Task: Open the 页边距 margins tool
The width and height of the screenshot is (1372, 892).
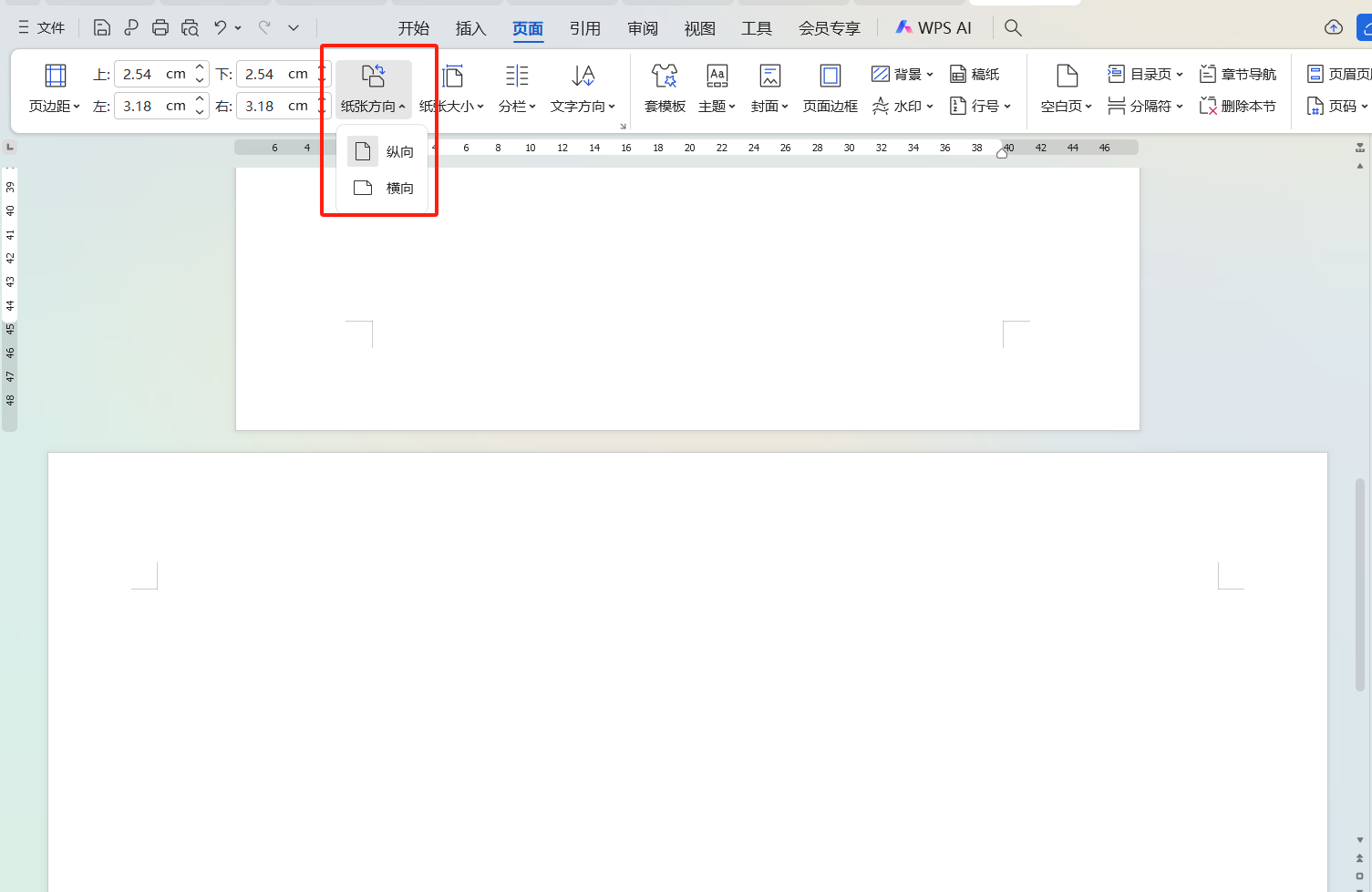Action: tap(55, 88)
